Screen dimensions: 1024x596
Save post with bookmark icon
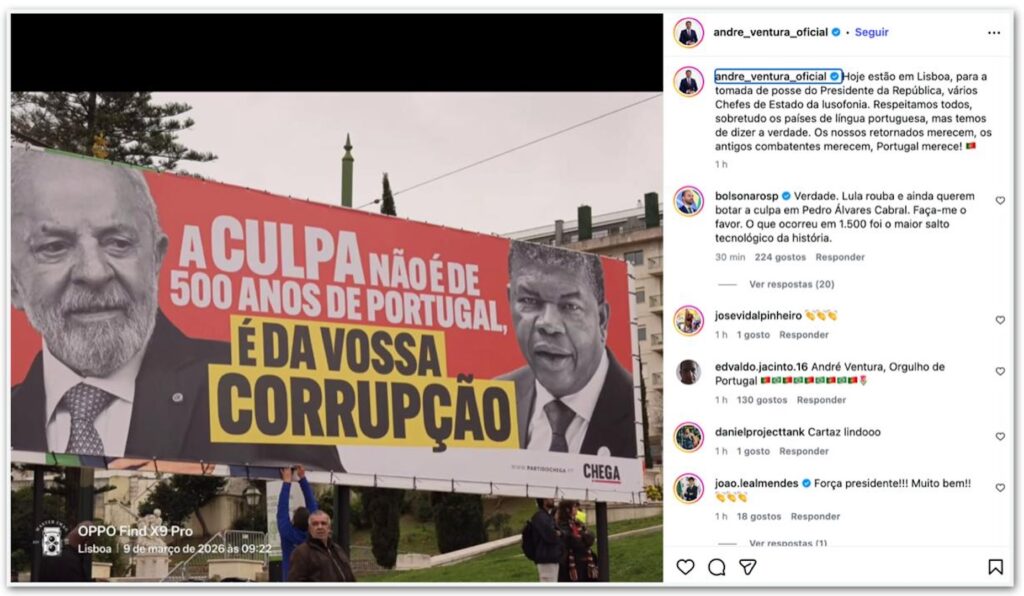[995, 567]
